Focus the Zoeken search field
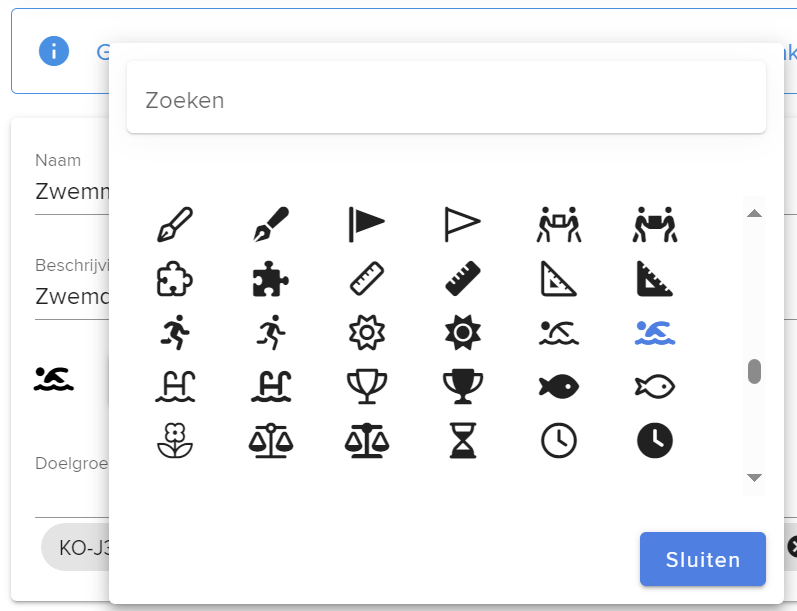Viewport: 797px width, 611px height. [x=446, y=98]
